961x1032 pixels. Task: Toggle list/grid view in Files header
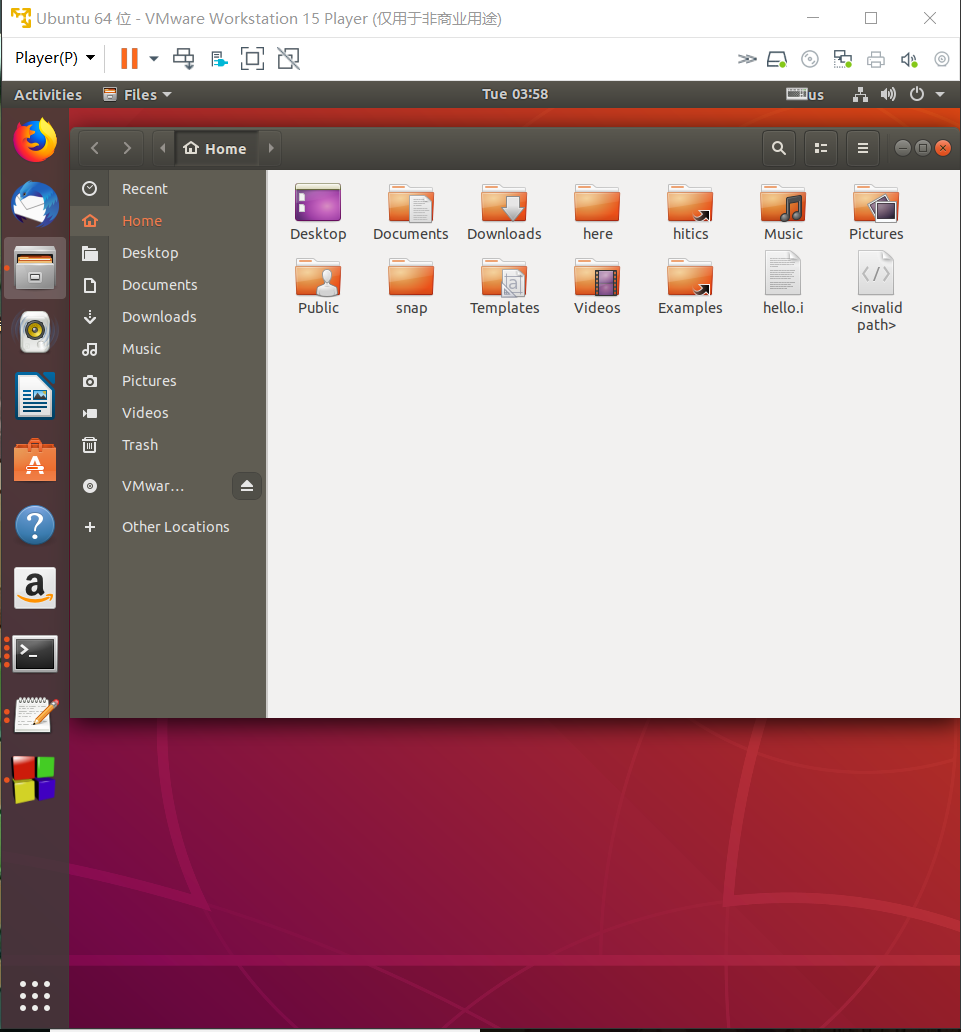(821, 148)
